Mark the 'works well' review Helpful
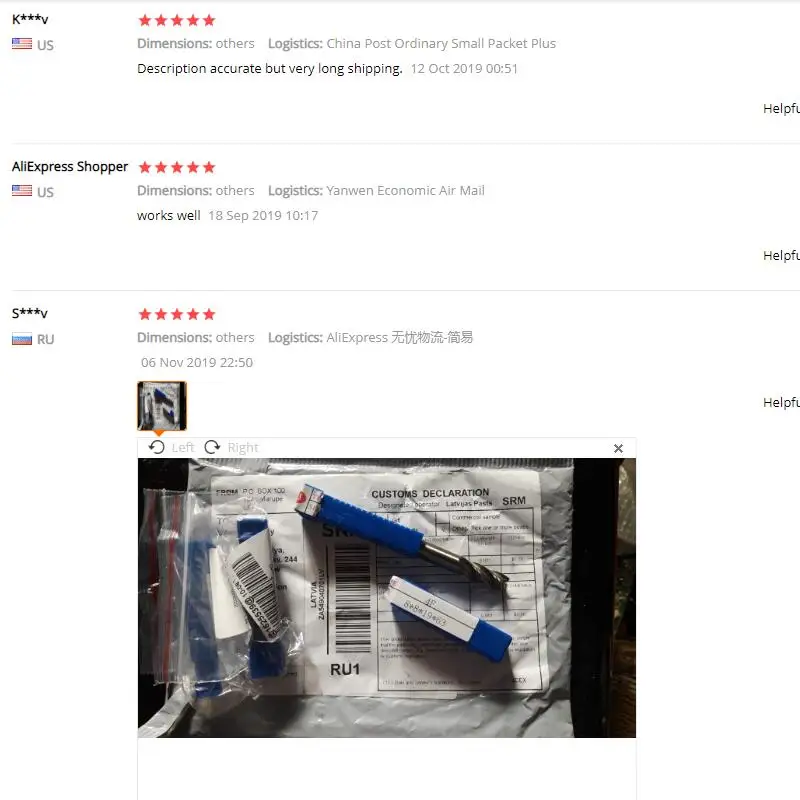Viewport: 800px width, 800px height. click(x=781, y=256)
